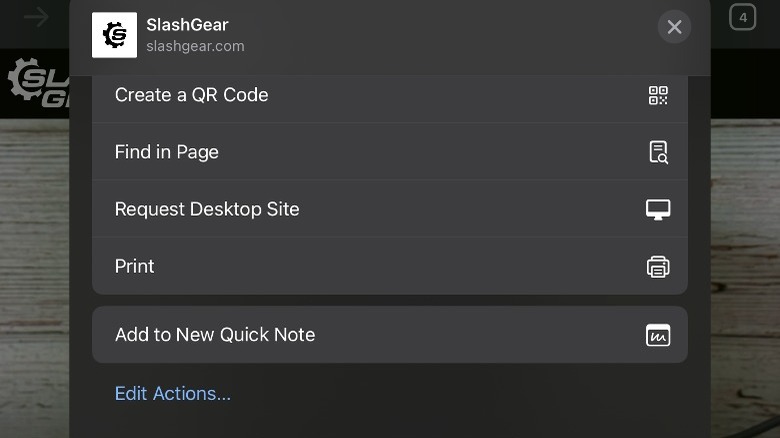Tap the slashgear.com URL text

[195, 46]
